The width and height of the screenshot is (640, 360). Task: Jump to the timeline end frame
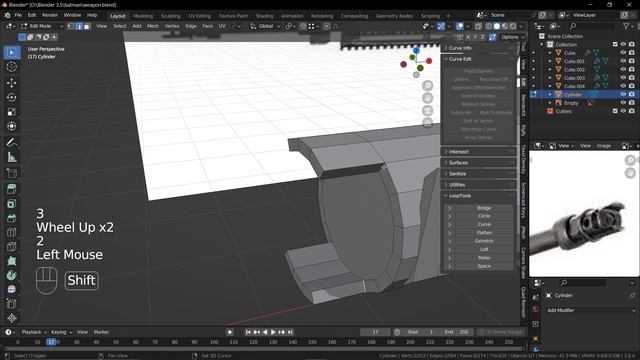(x=290, y=332)
